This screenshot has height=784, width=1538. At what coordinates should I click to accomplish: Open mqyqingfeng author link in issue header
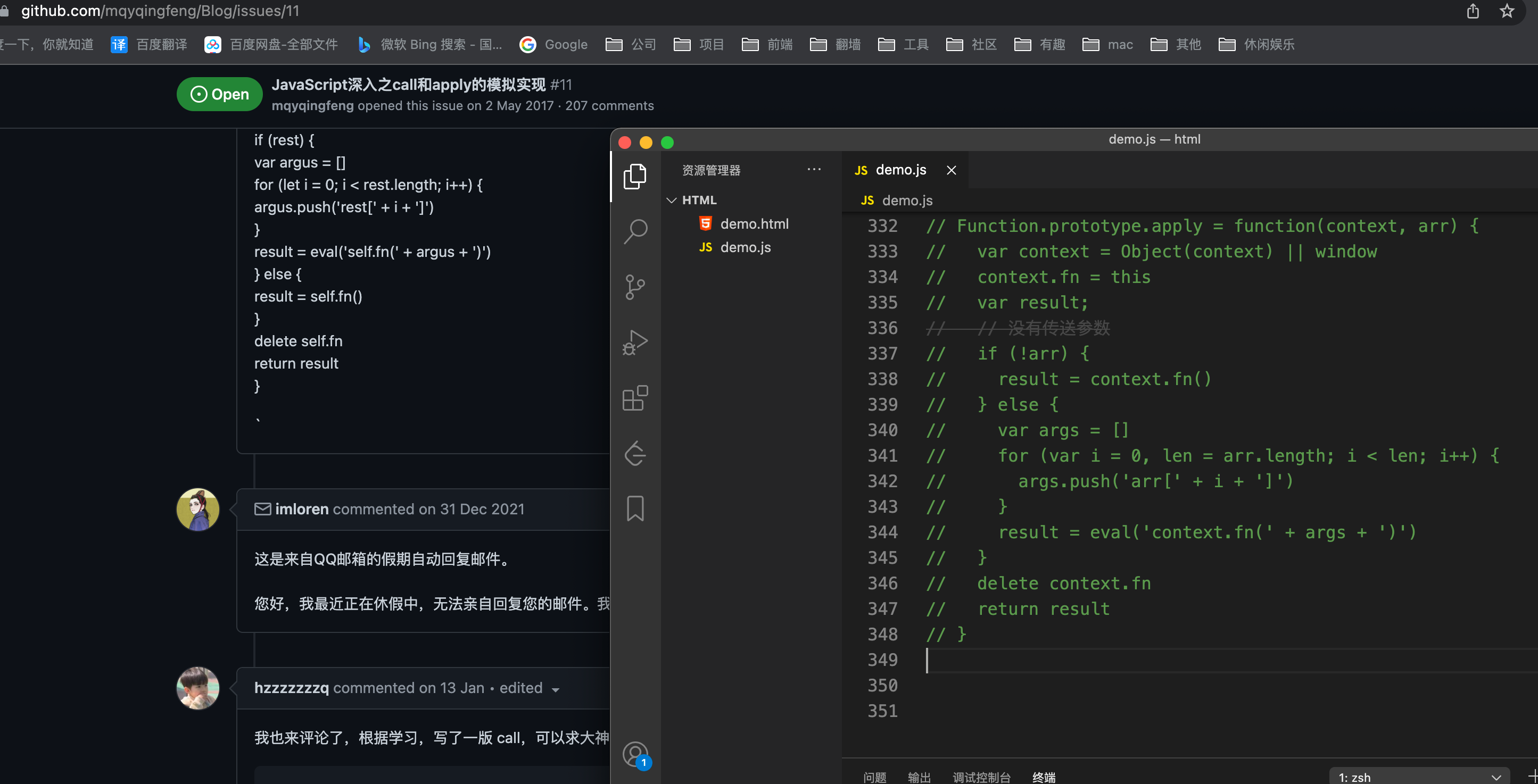pos(313,106)
